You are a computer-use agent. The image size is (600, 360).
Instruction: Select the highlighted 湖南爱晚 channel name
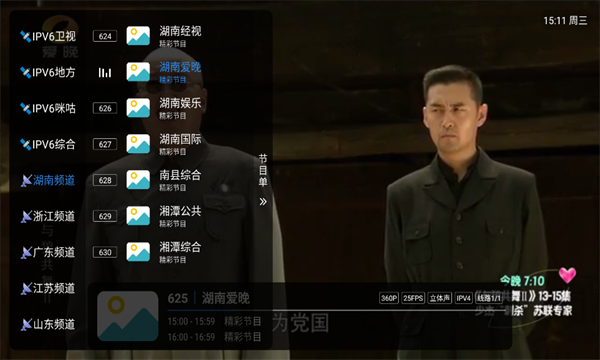pyautogui.click(x=180, y=67)
